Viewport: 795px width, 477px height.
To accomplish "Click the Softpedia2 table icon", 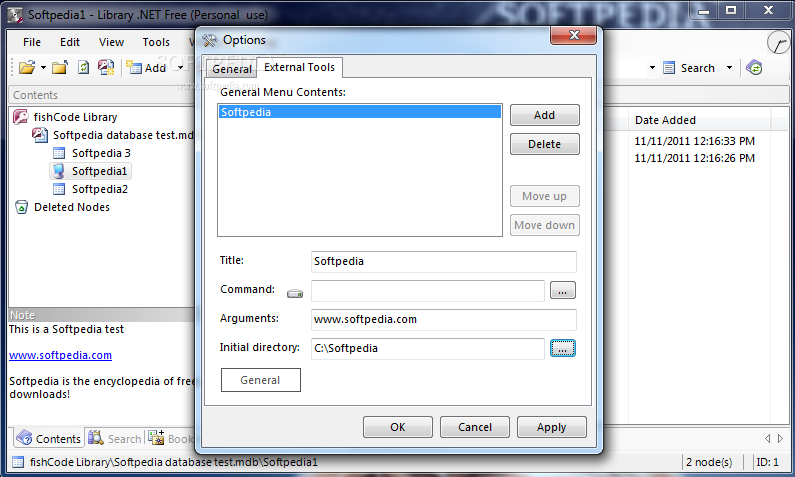I will tap(59, 189).
